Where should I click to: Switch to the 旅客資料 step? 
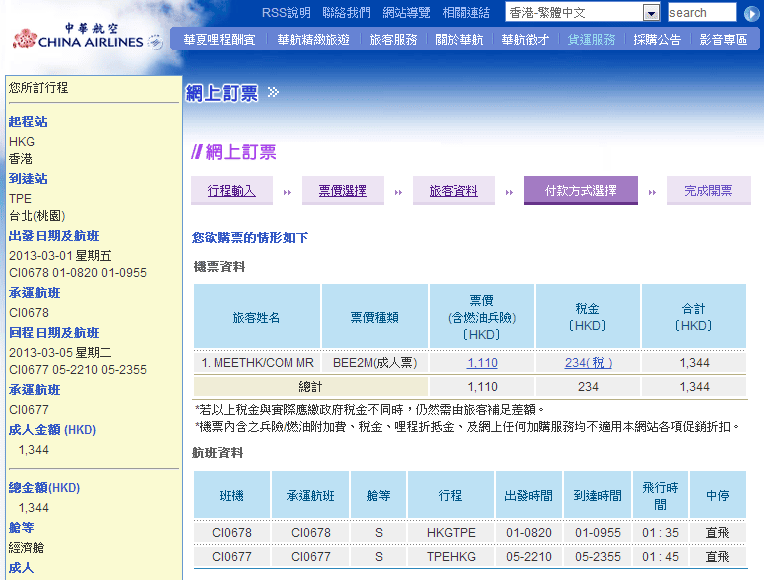[x=453, y=190]
